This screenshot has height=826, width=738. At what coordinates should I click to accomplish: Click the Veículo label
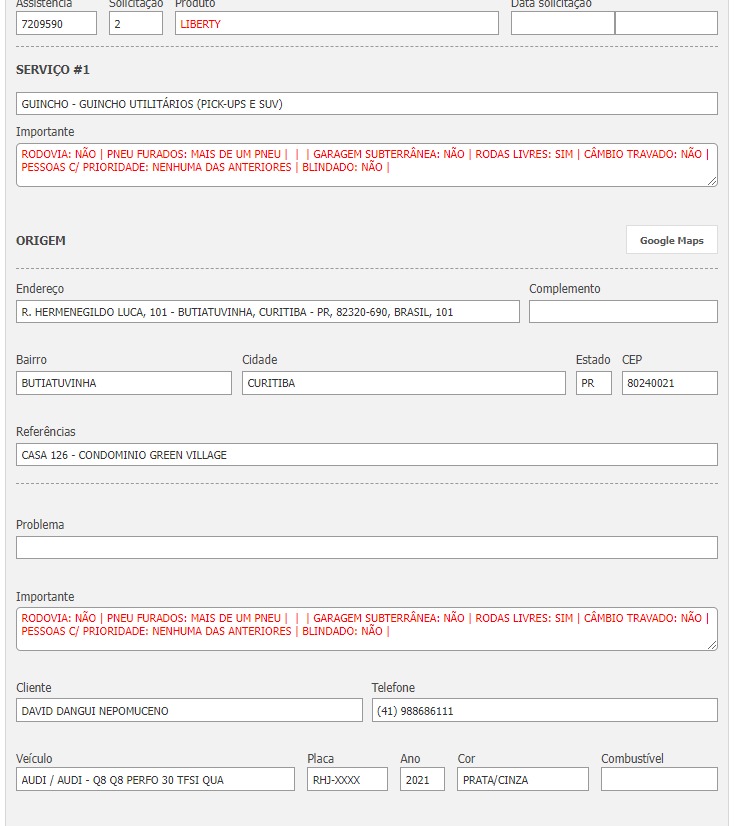(34, 759)
